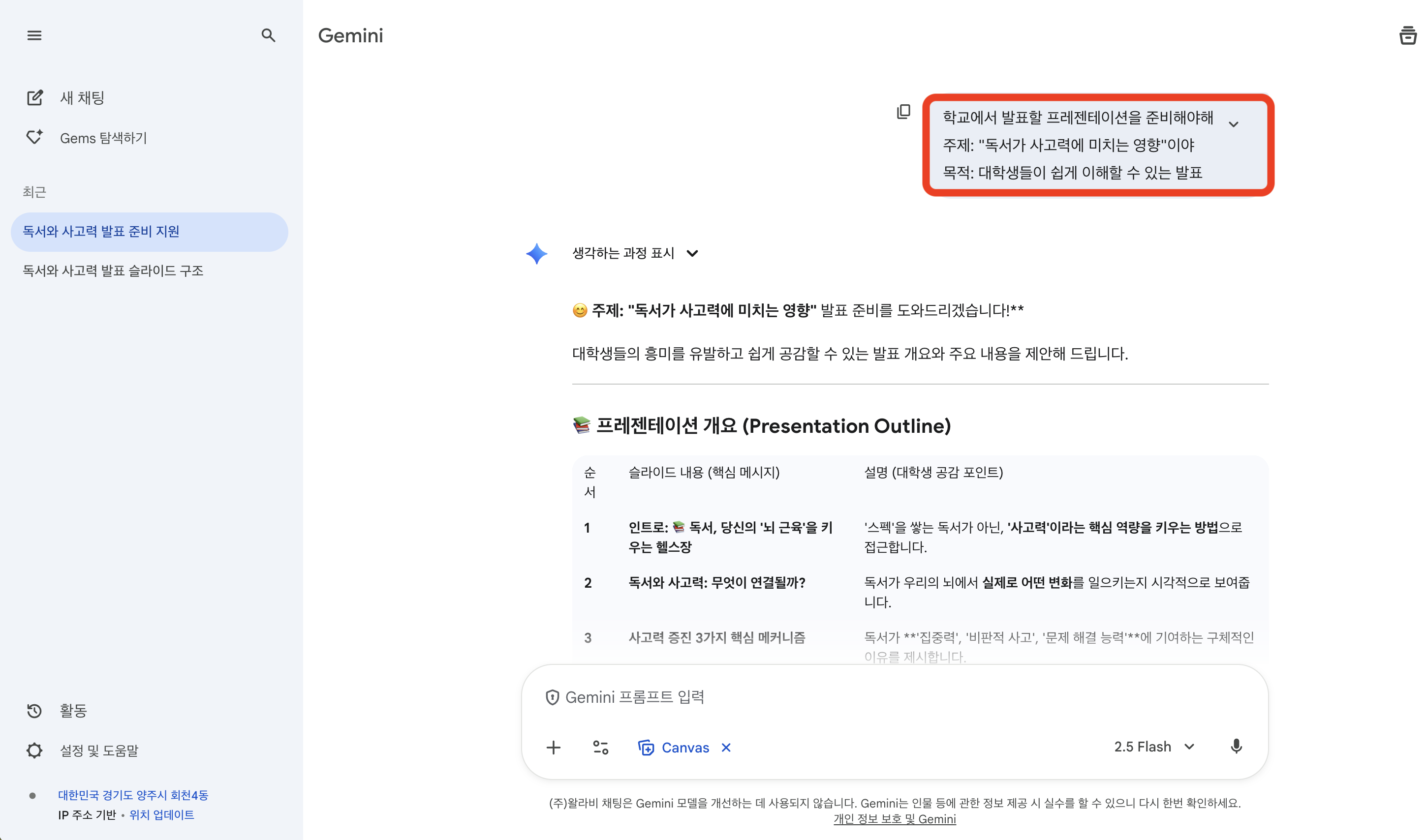Click the plus attach file icon

553,748
